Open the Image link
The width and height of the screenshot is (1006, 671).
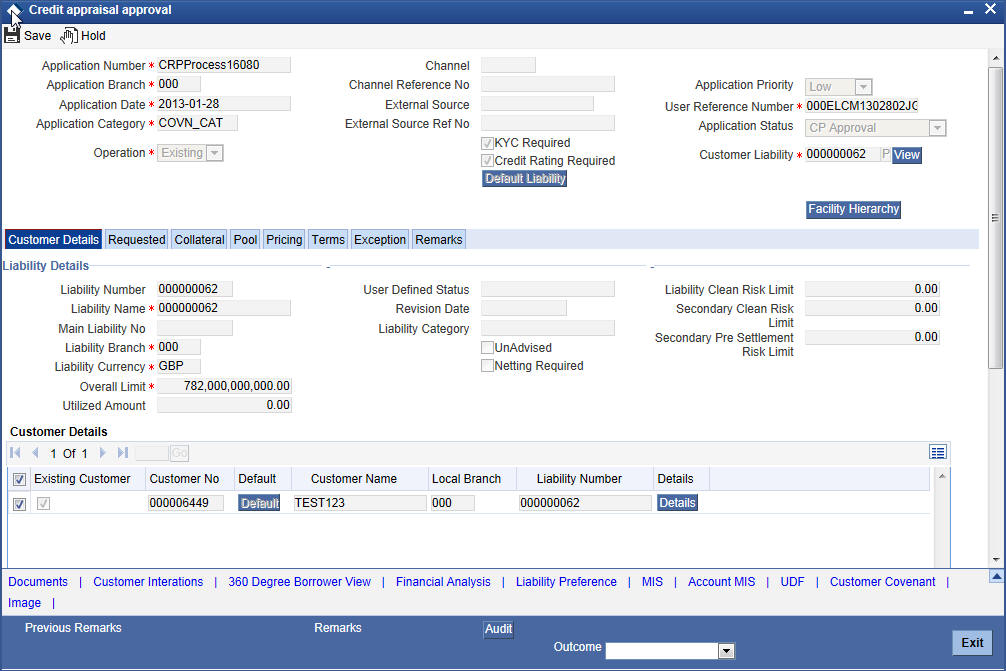(x=24, y=603)
